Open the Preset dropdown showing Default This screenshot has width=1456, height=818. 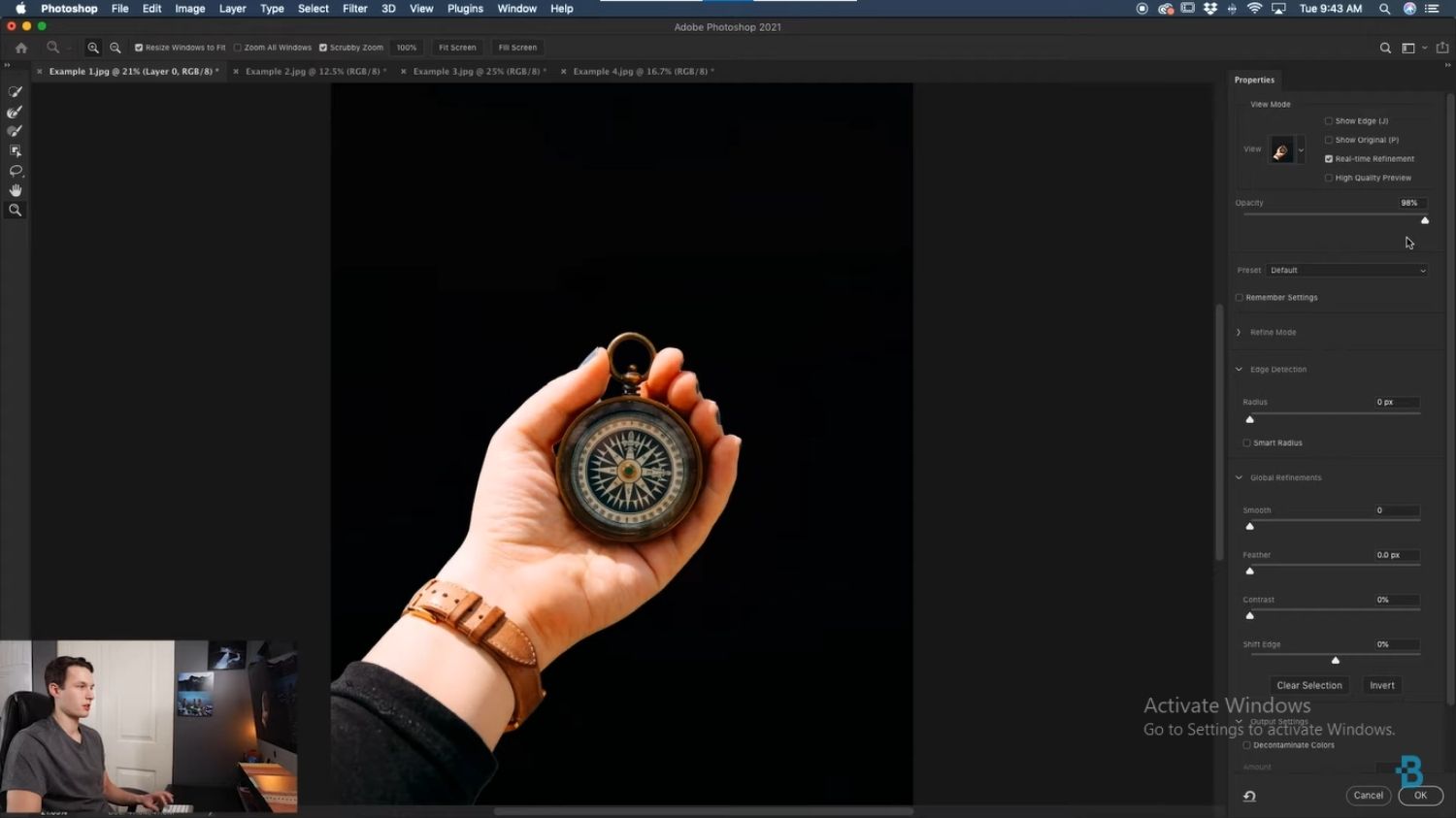pos(1347,270)
